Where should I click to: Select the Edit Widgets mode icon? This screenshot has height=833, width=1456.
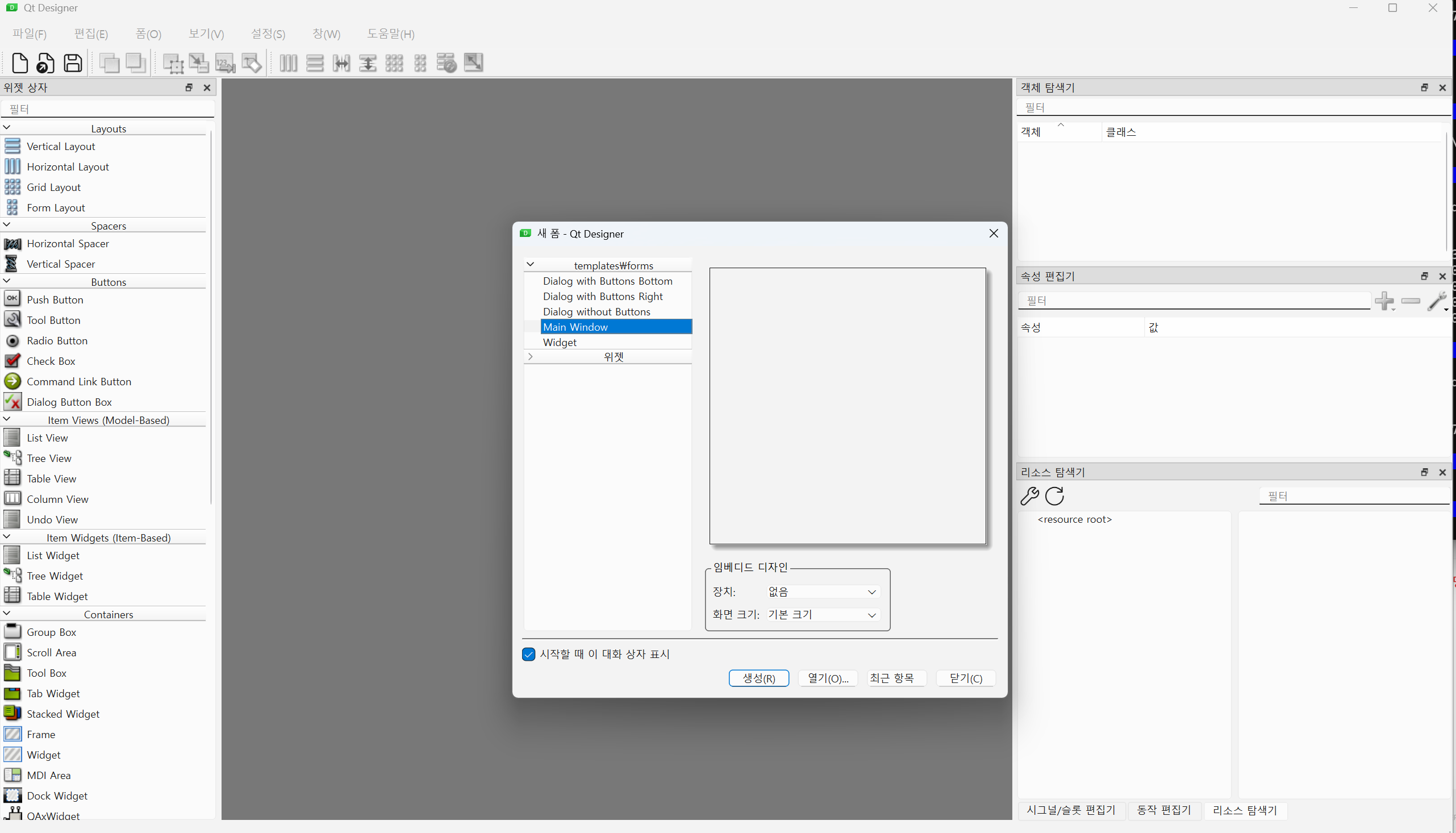173,63
